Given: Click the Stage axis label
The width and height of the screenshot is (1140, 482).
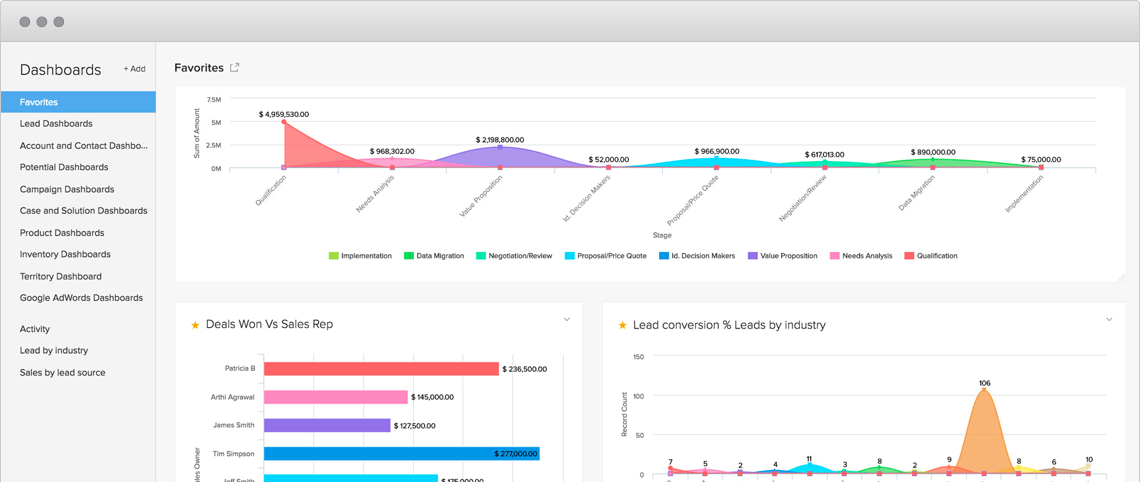Looking at the screenshot, I should tap(662, 236).
